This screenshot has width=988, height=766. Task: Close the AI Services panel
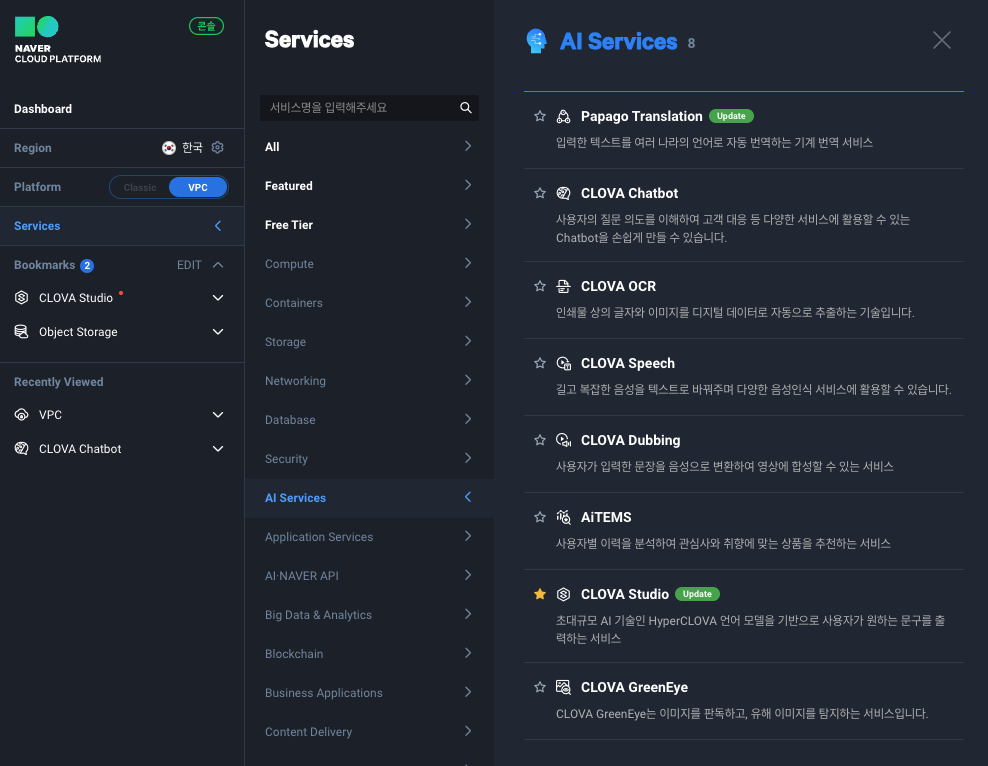click(941, 40)
